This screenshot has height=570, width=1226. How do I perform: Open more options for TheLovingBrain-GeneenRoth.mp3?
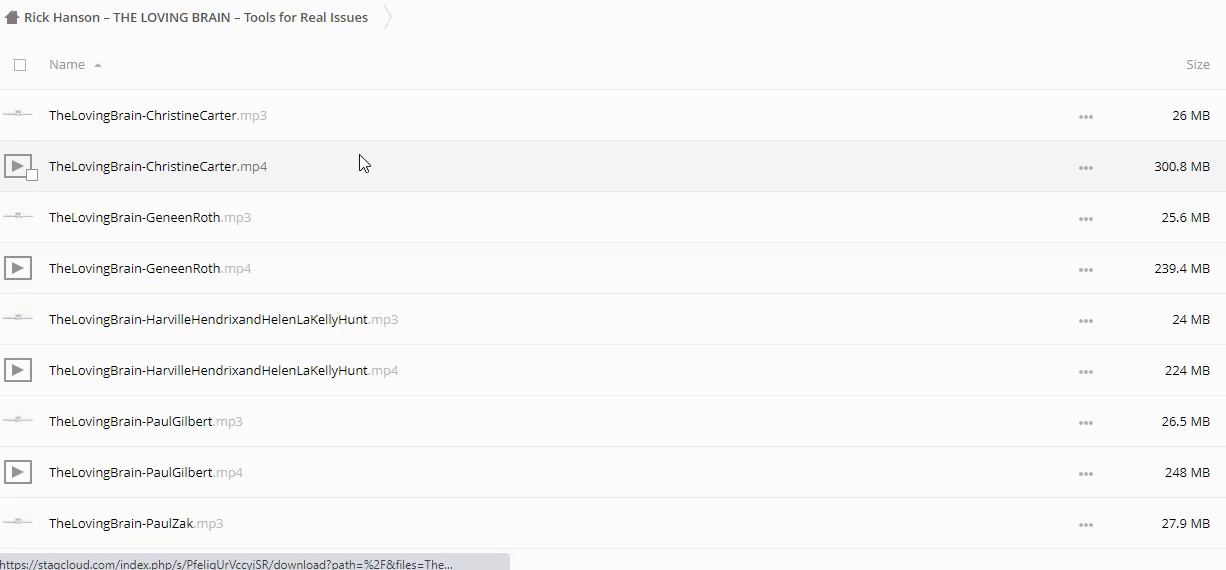point(1085,218)
